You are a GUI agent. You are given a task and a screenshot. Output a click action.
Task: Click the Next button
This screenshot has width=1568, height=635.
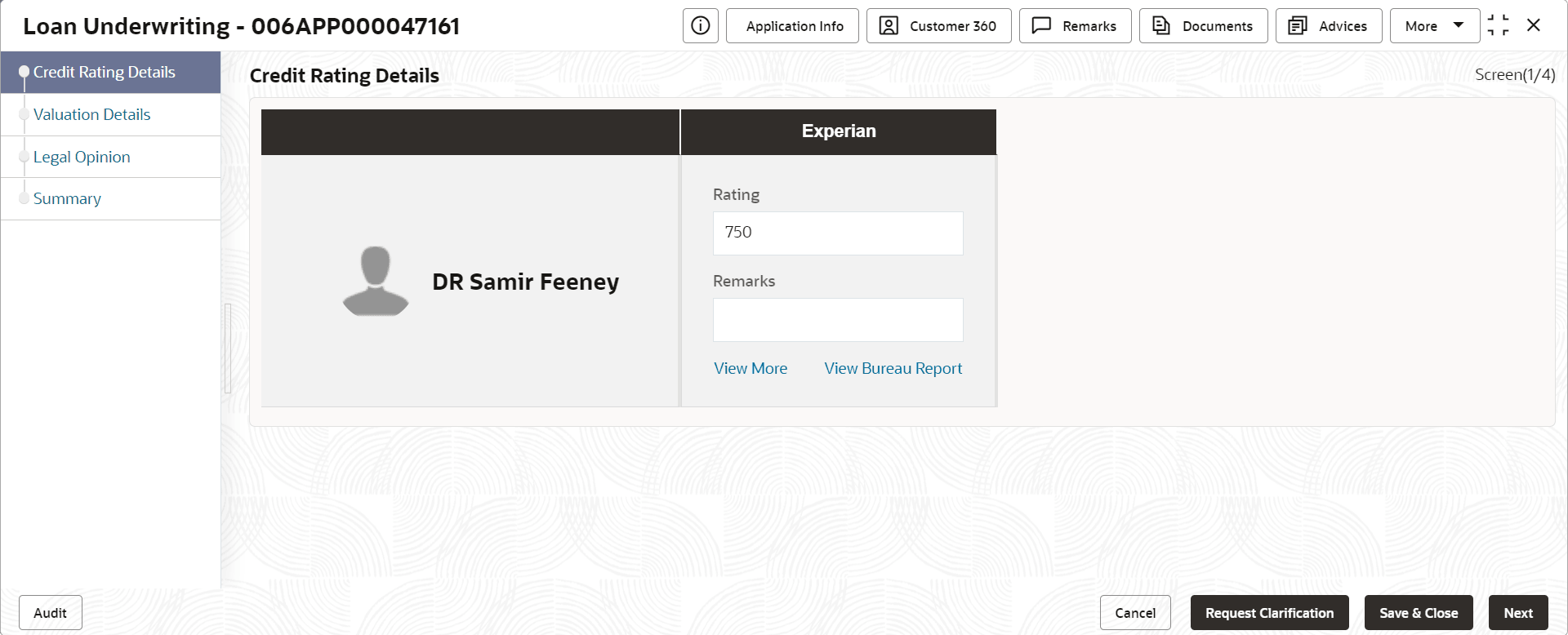(x=1517, y=613)
